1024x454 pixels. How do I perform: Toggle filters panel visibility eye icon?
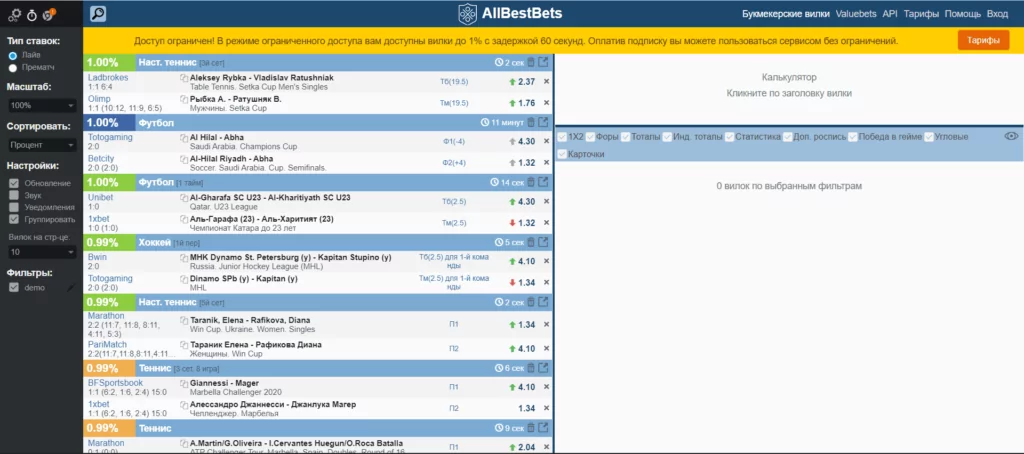coord(1012,136)
